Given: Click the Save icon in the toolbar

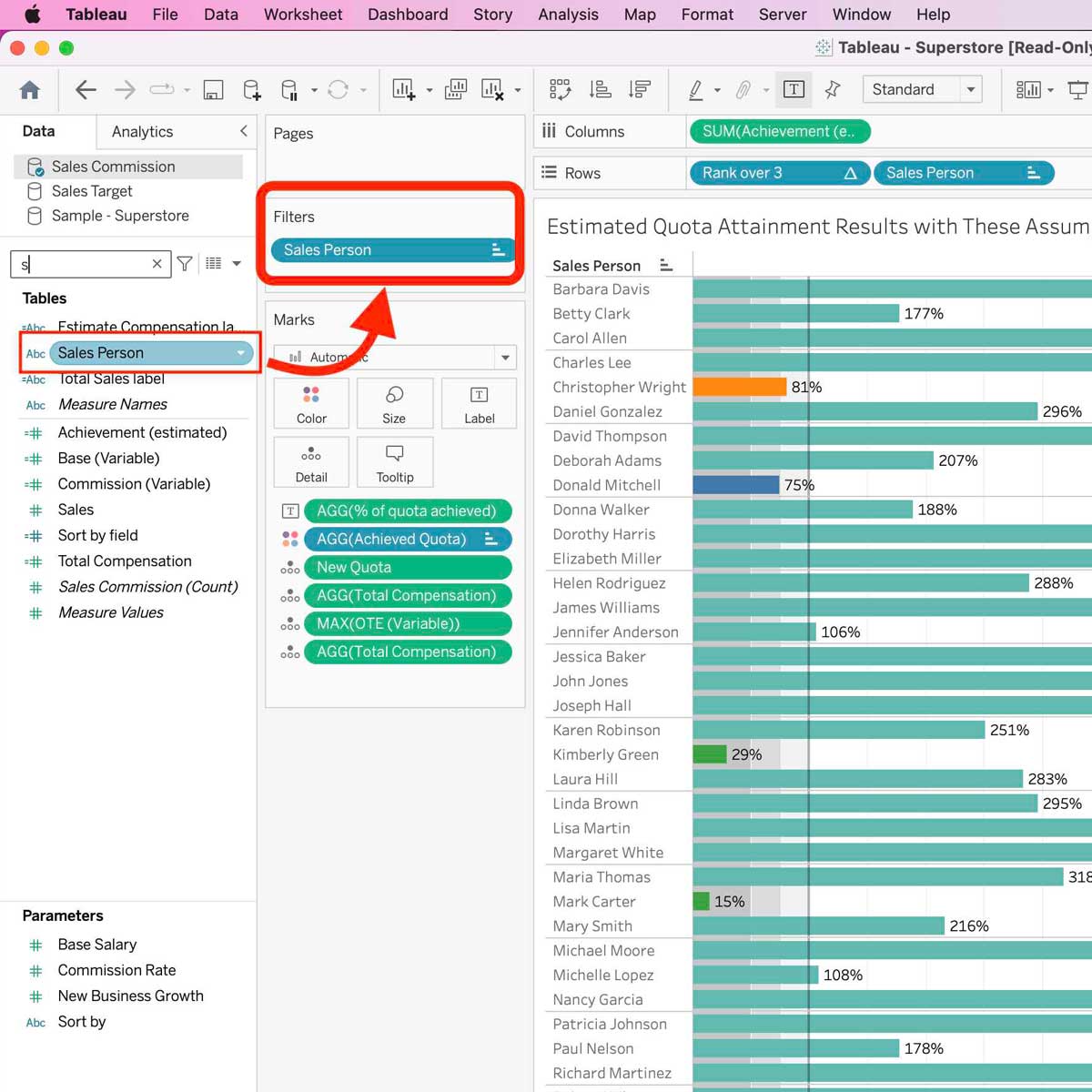Looking at the screenshot, I should click(x=213, y=89).
